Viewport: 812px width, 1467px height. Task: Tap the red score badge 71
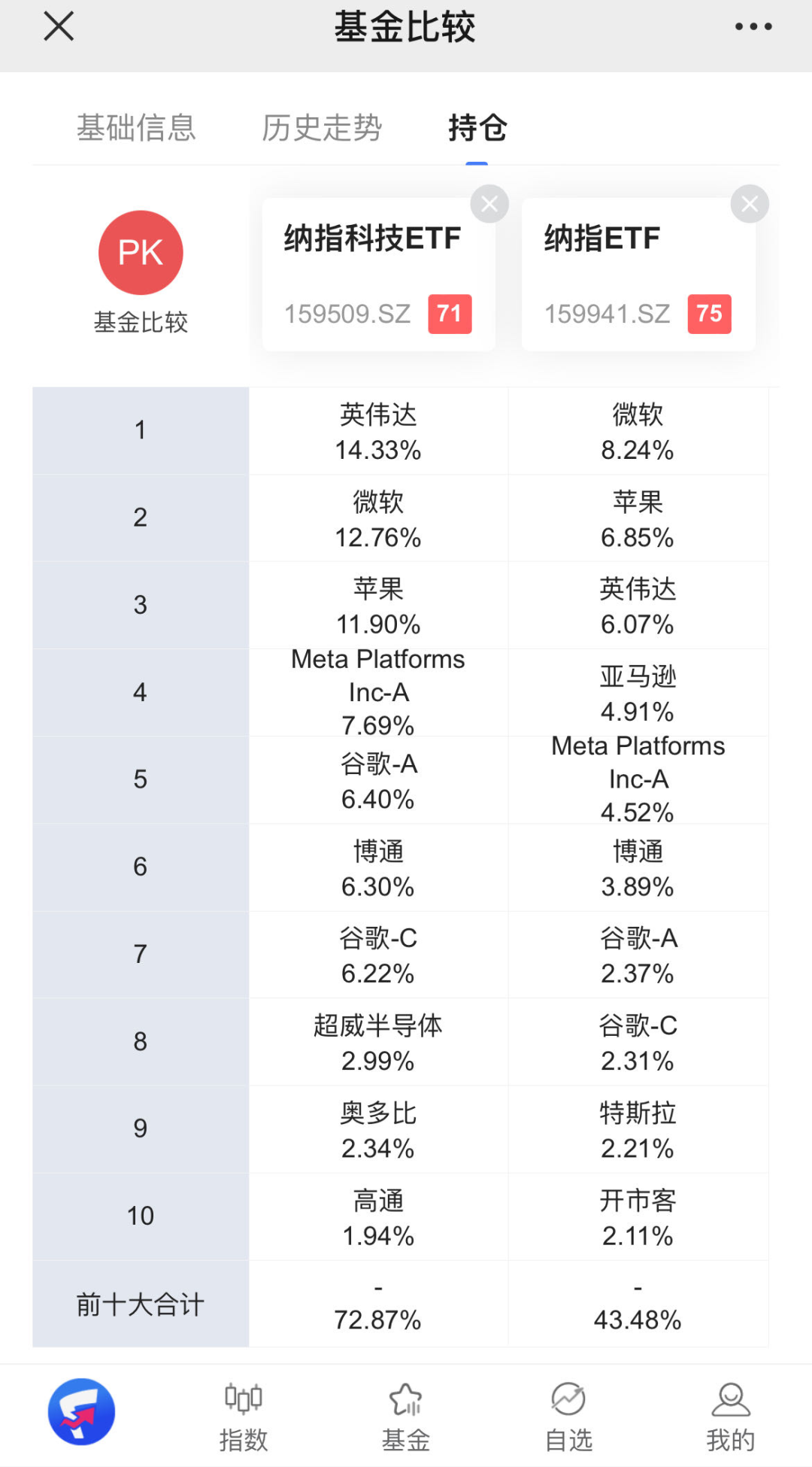(450, 314)
